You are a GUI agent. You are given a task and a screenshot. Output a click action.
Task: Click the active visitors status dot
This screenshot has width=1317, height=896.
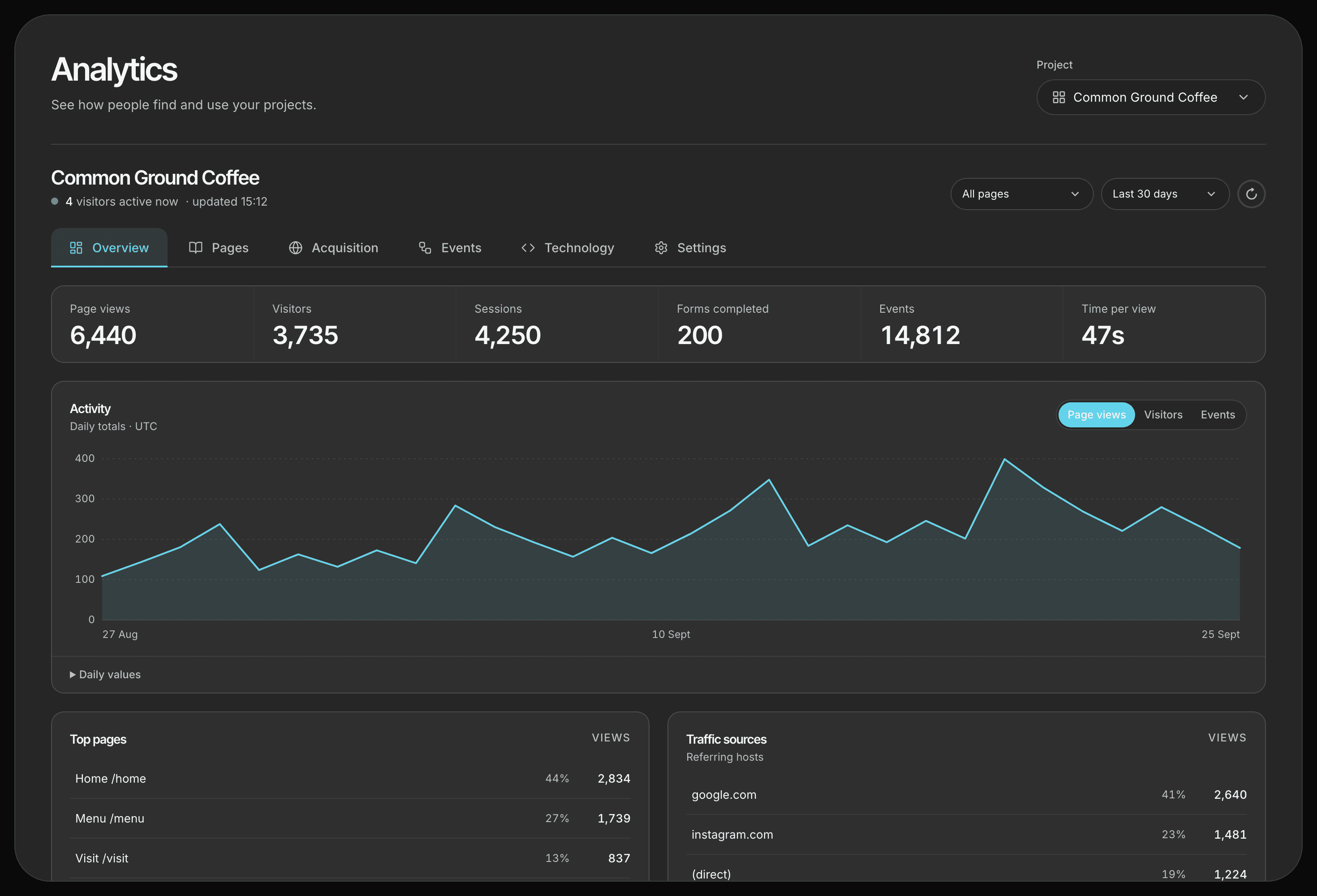click(54, 201)
